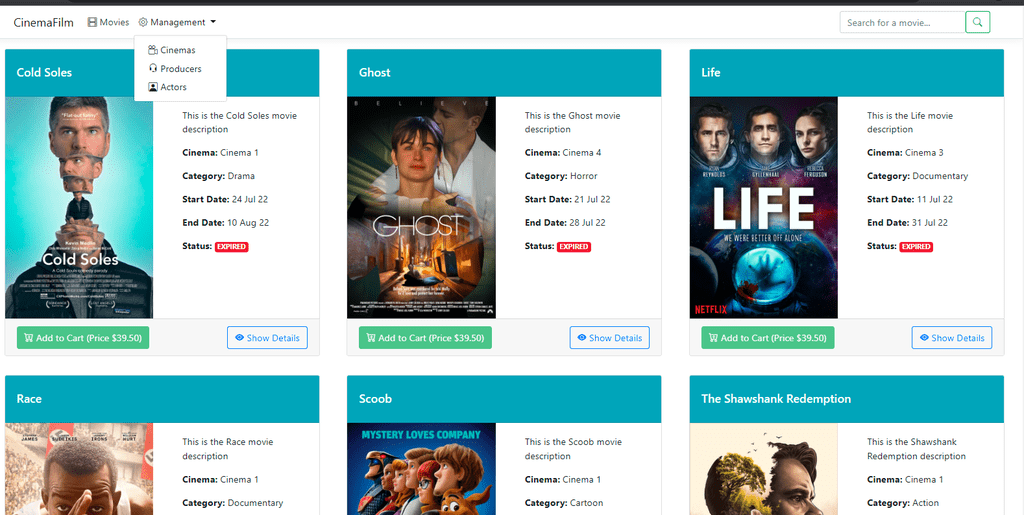This screenshot has height=515, width=1024.
Task: Click the eye icon in Ghost Show Details
Action: click(x=581, y=338)
